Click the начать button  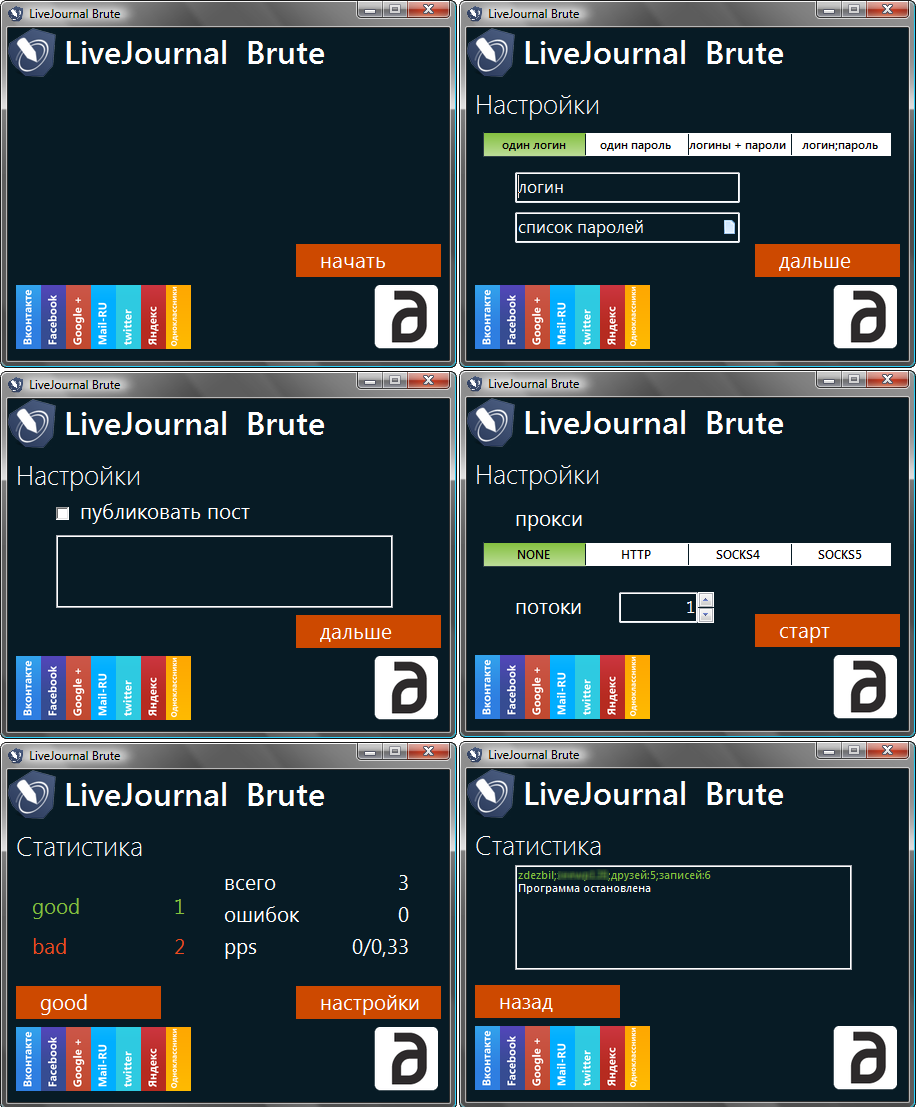368,261
